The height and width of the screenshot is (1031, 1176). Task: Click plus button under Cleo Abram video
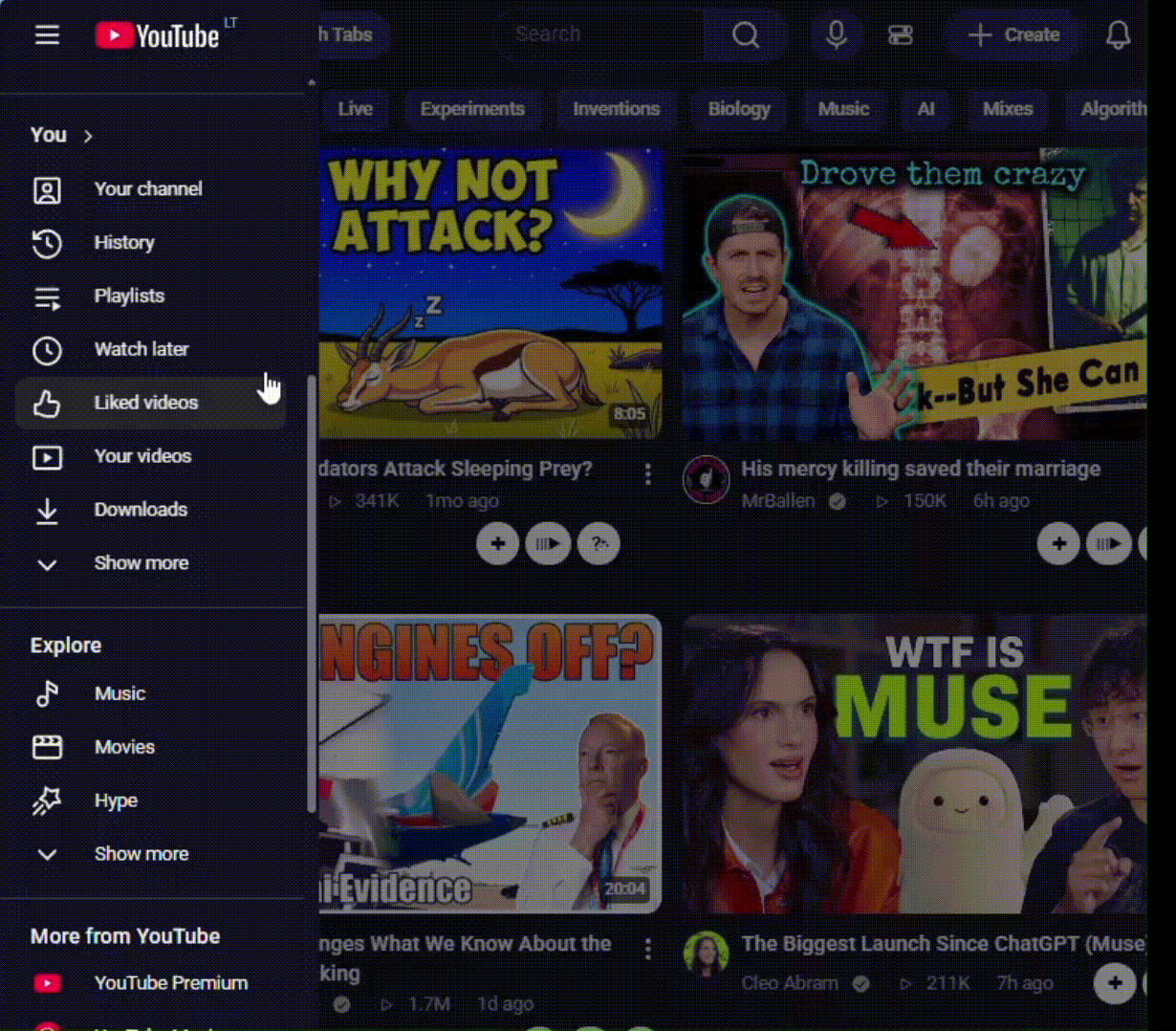[x=1115, y=983]
